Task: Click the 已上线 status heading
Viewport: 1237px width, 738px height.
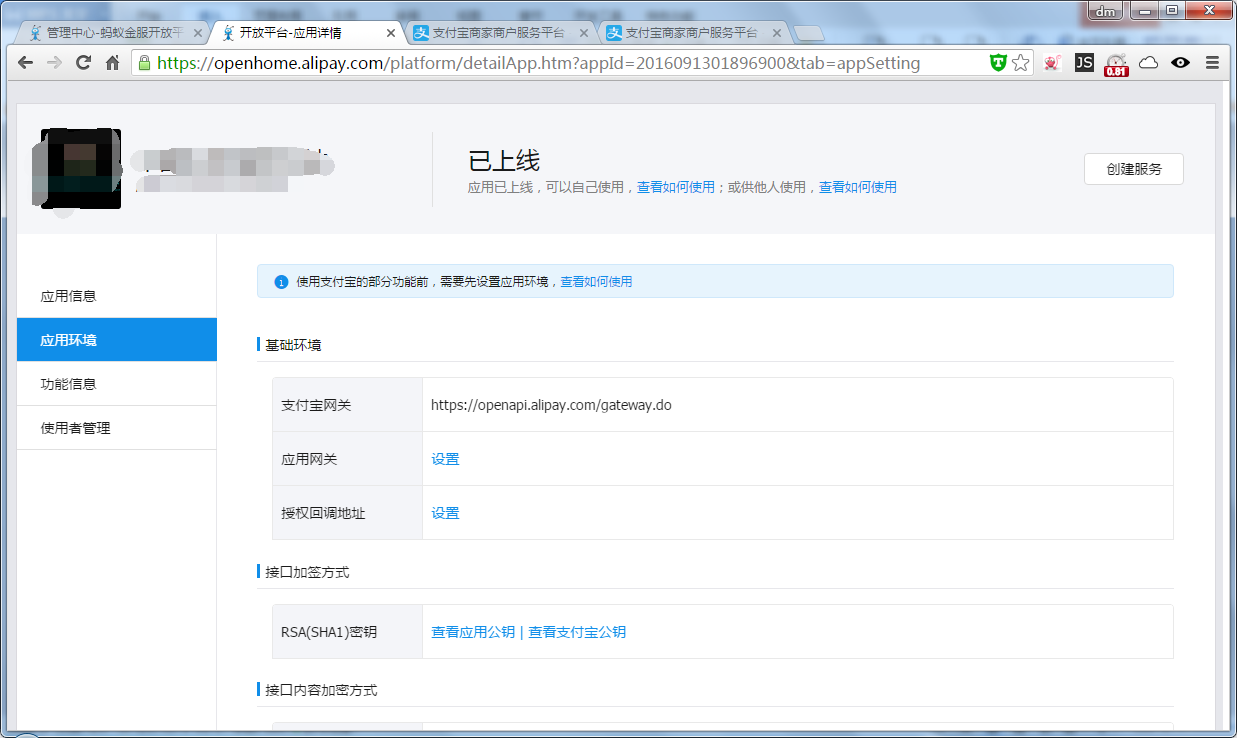Action: pyautogui.click(x=504, y=160)
